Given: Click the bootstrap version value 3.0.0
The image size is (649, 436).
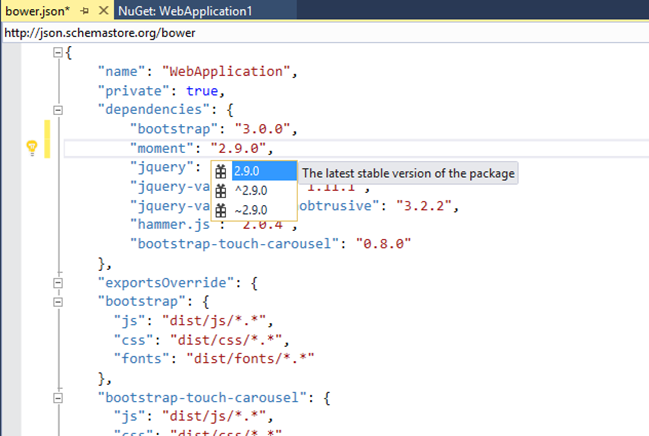Looking at the screenshot, I should coord(263,129).
